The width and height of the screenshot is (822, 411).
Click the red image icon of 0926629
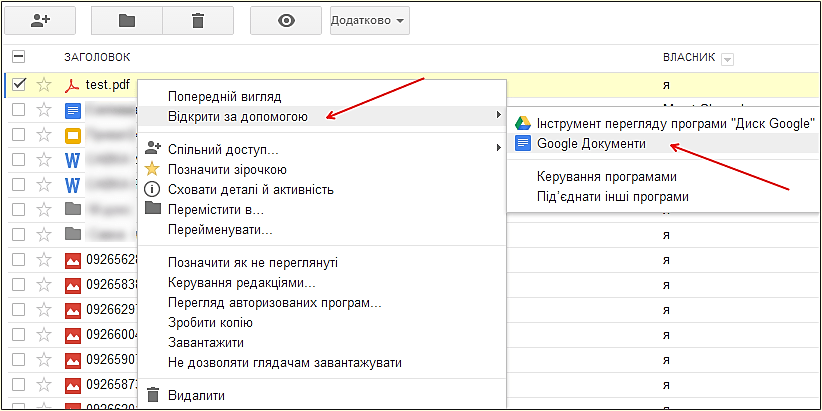coord(72,311)
